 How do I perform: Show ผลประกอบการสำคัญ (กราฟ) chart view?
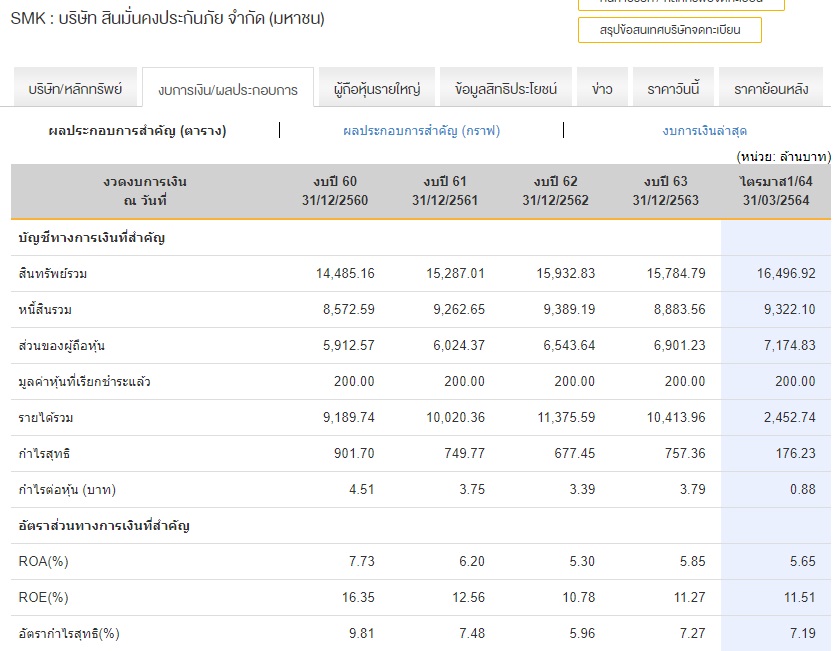tap(421, 131)
